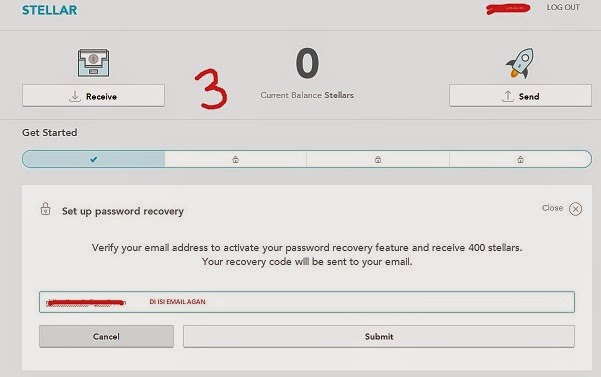This screenshot has width=601, height=377.
Task: Click the STELLAR logo
Action: 49,10
